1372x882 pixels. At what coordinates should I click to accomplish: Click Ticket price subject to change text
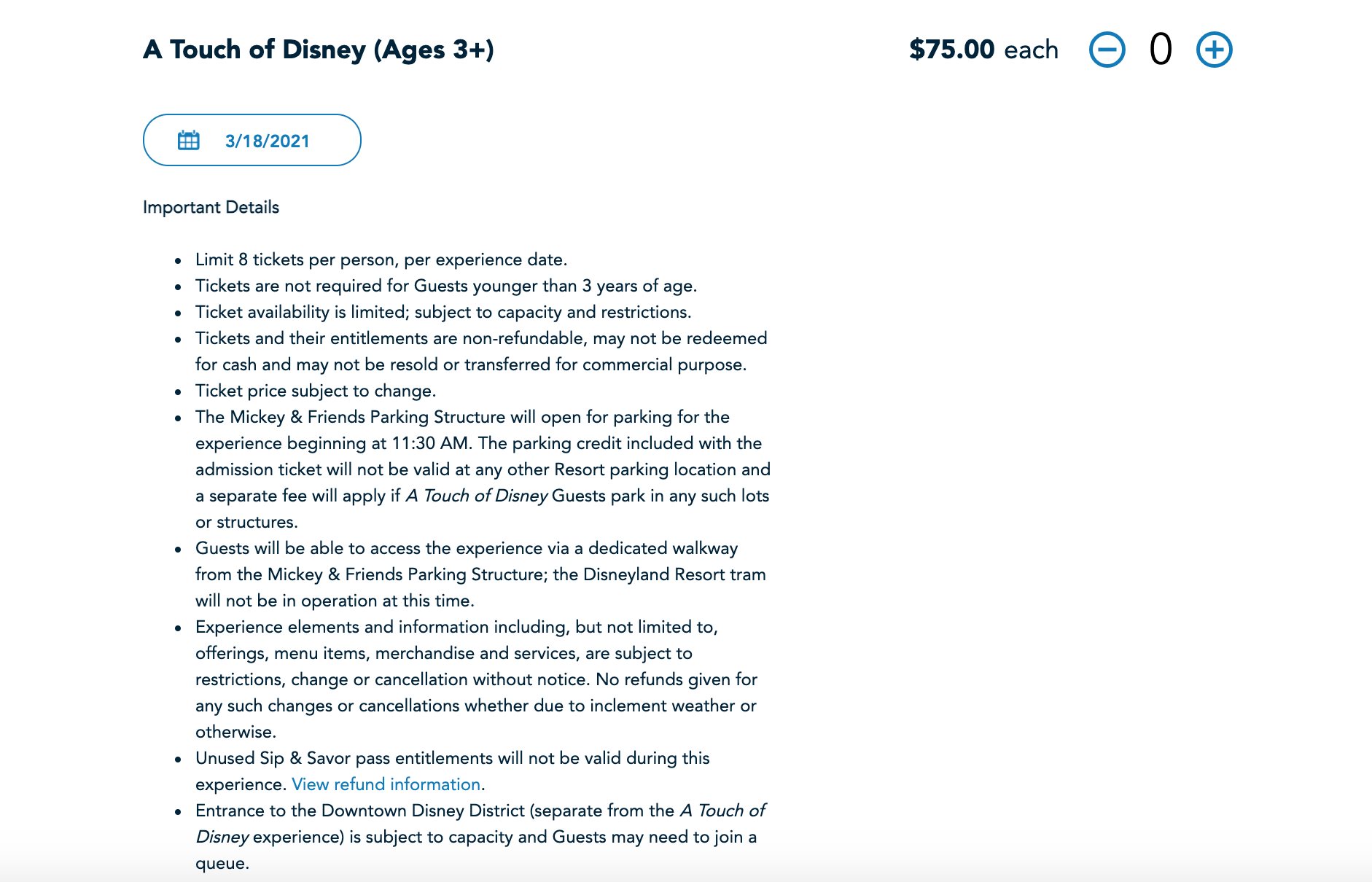[x=315, y=391]
